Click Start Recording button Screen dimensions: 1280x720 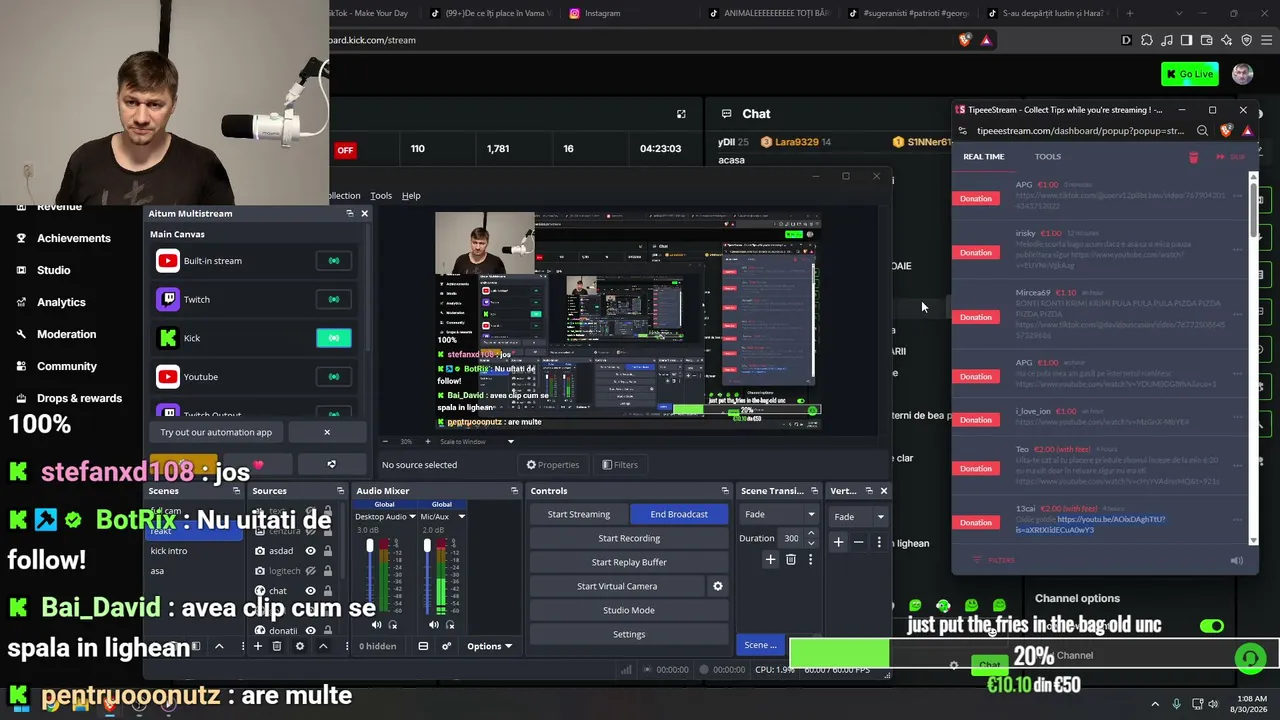pos(629,538)
